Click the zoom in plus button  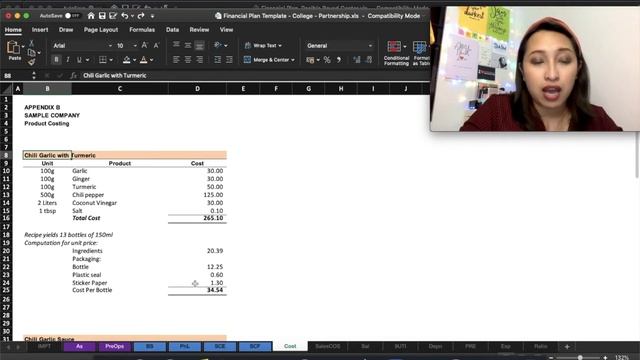[605, 358]
